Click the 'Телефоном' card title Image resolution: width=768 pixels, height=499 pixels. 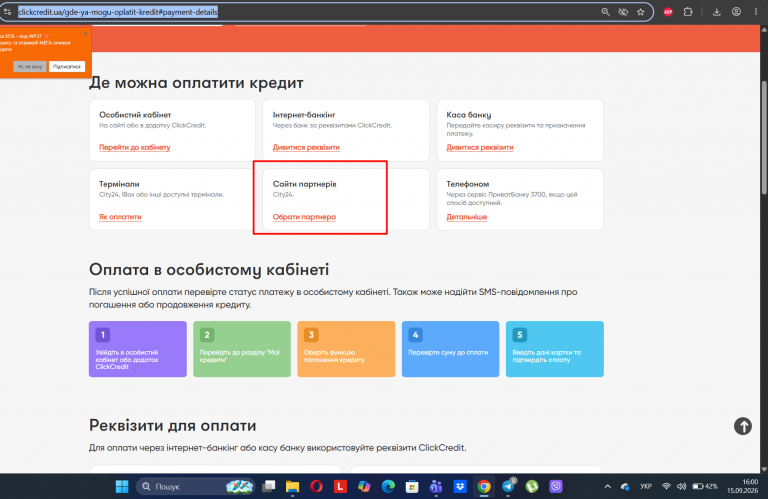pyautogui.click(x=467, y=184)
